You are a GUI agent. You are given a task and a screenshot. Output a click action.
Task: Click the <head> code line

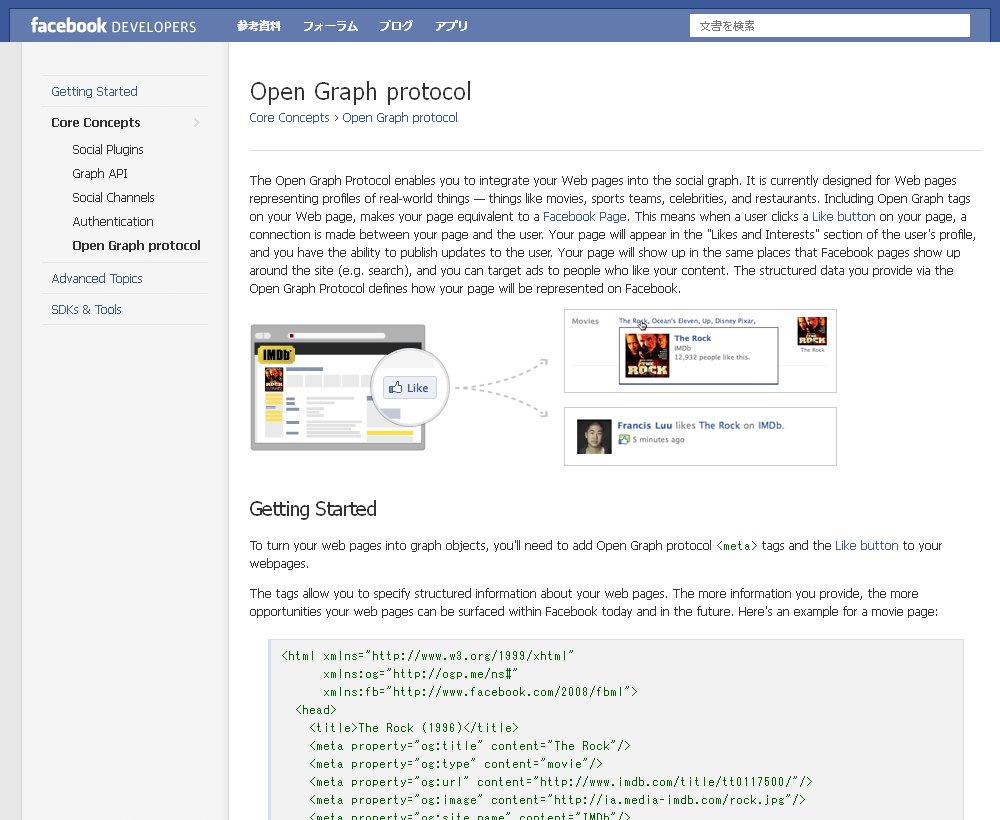click(316, 710)
